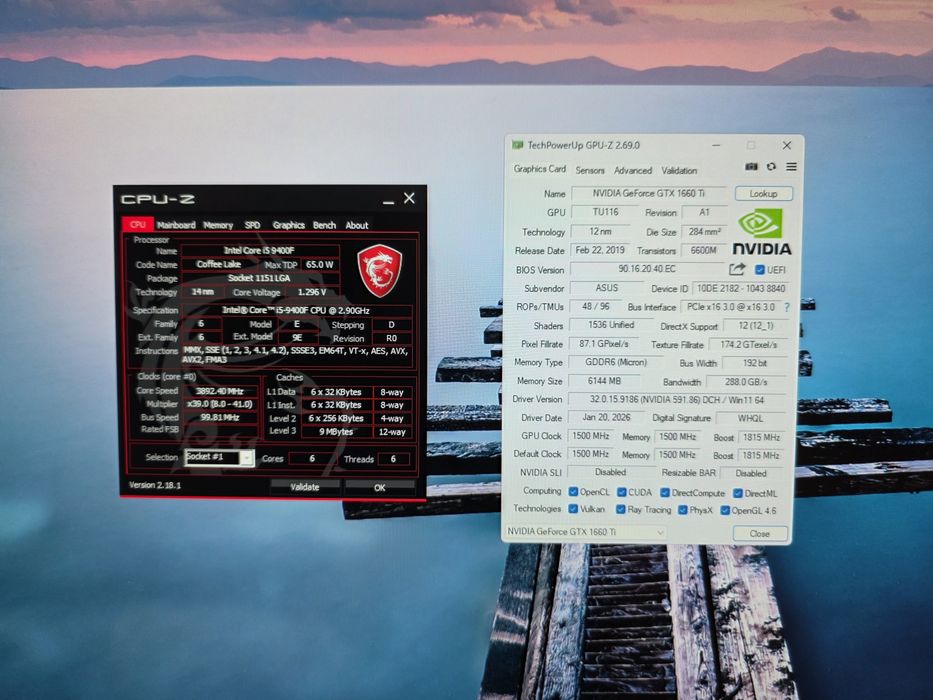Toggle the Vulkan checkbox

[x=573, y=509]
